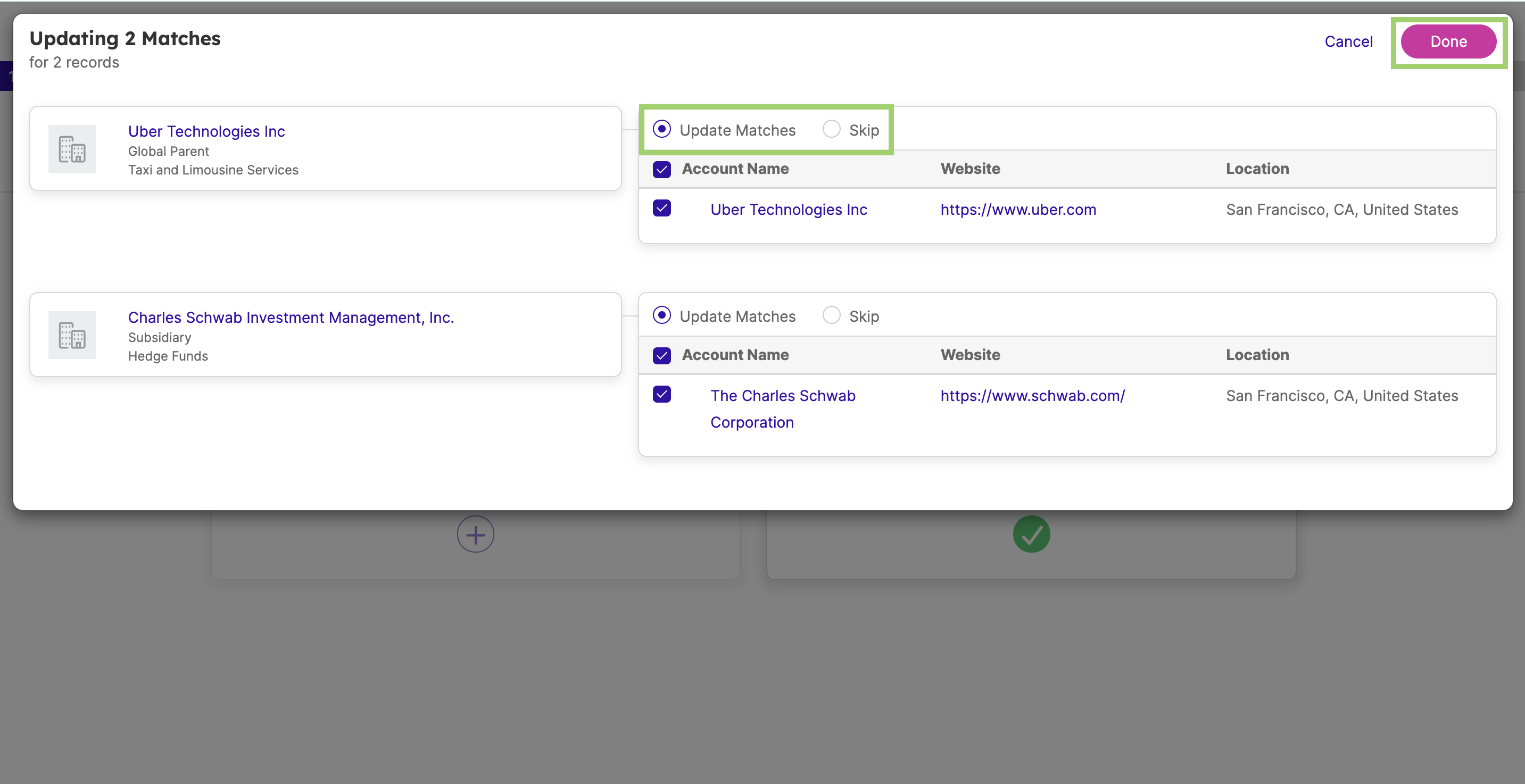Click building icon for Uber Technologies
This screenshot has width=1525, height=784.
click(72, 148)
